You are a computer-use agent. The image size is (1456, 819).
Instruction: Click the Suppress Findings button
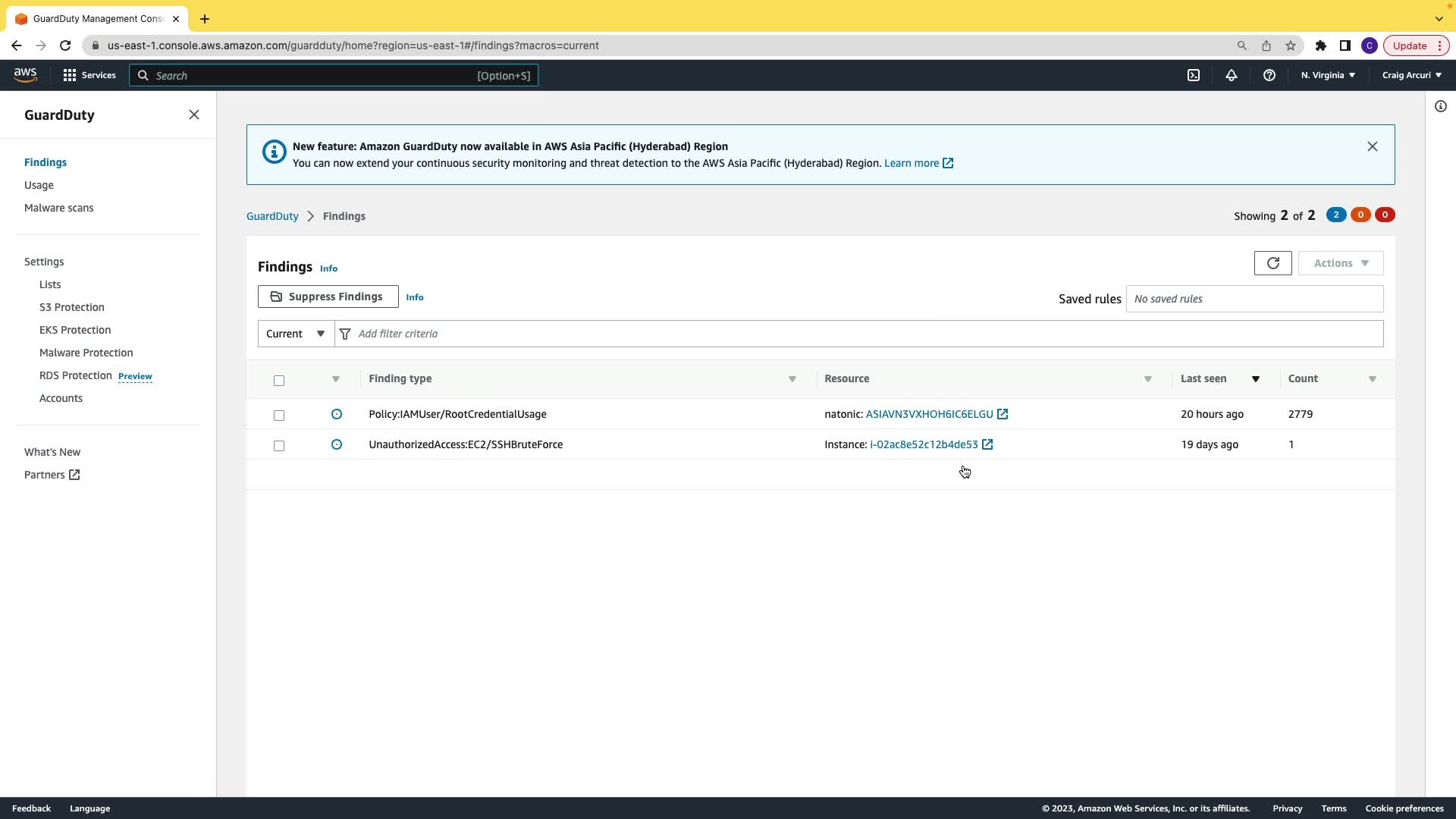click(328, 297)
